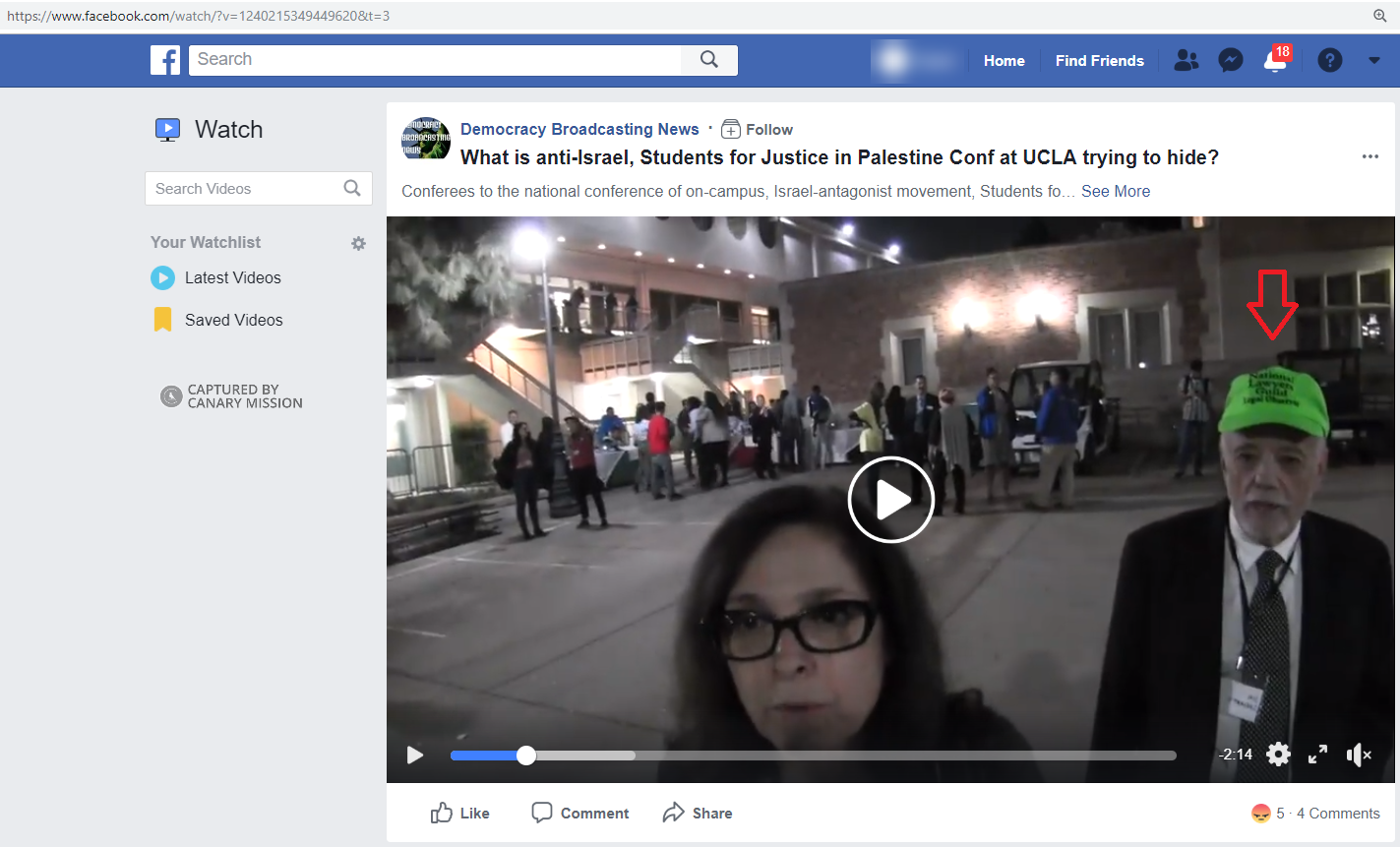1400x847 pixels.
Task: Play the video with the center play button
Action: click(x=891, y=500)
